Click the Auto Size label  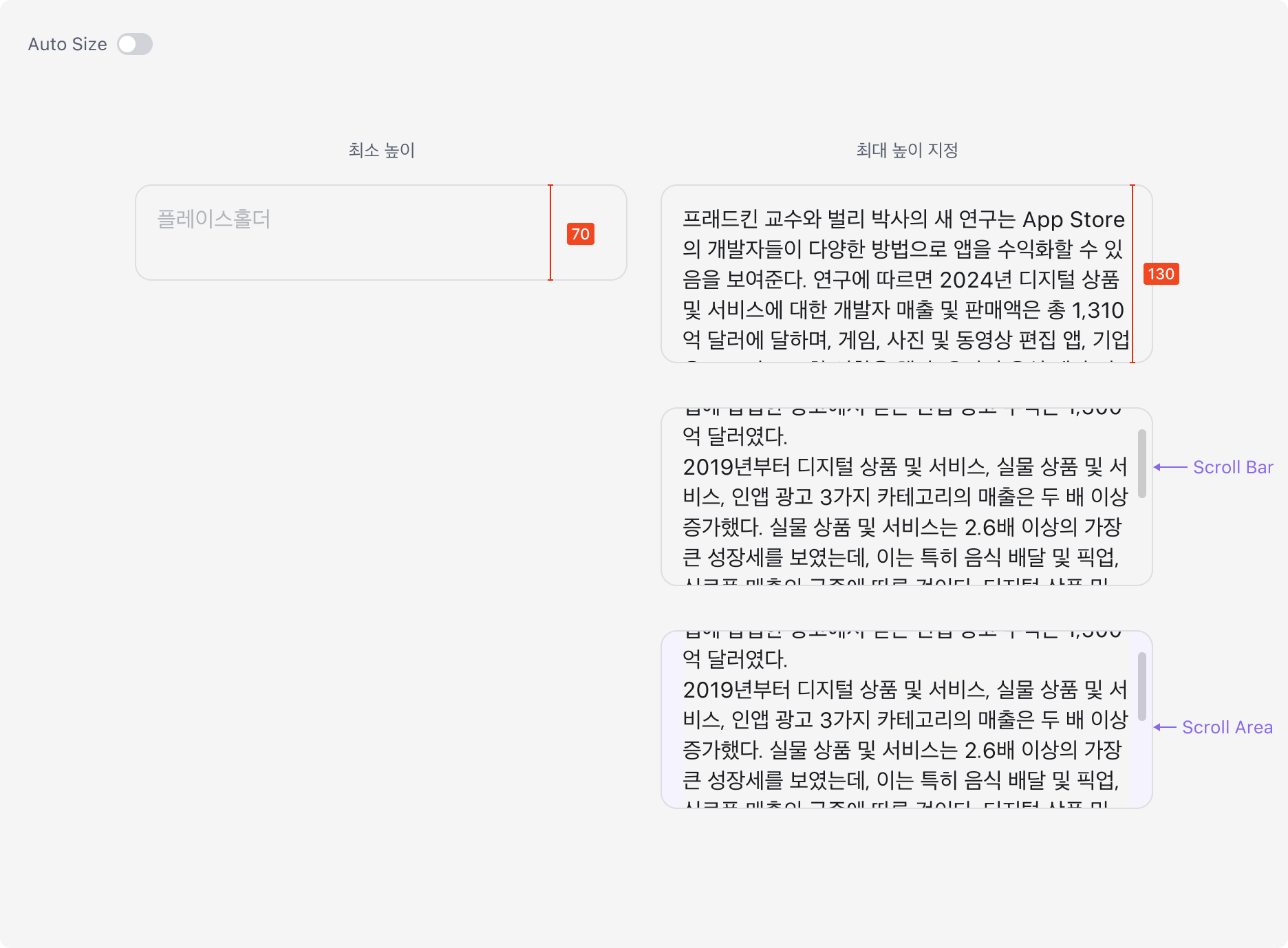pyautogui.click(x=67, y=44)
